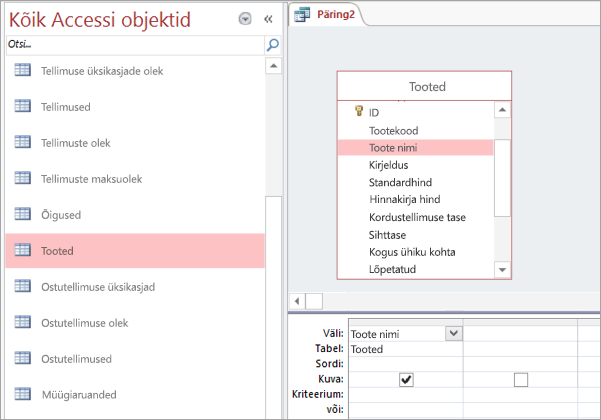601x420 pixels.
Task: Check the empty Kuva checkbox in second column
Action: 521,380
